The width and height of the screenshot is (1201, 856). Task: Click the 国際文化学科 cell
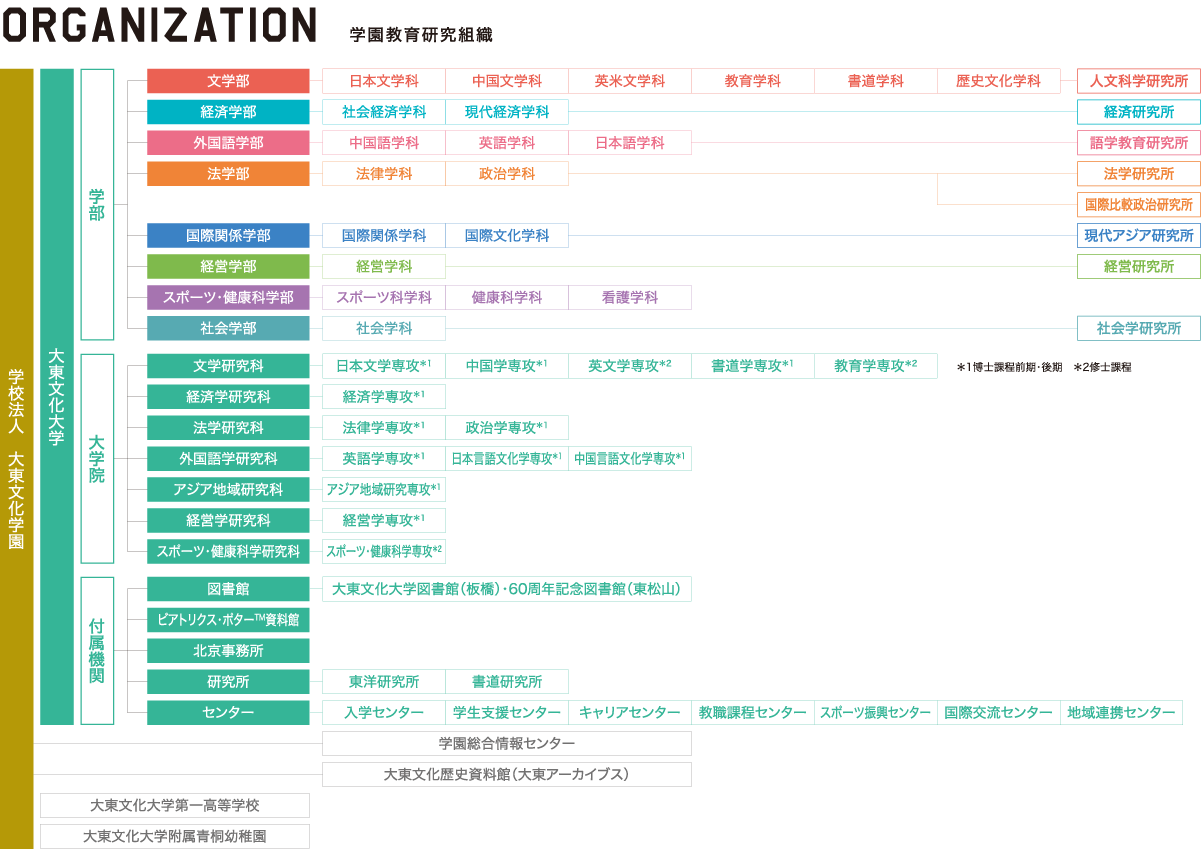coord(507,236)
